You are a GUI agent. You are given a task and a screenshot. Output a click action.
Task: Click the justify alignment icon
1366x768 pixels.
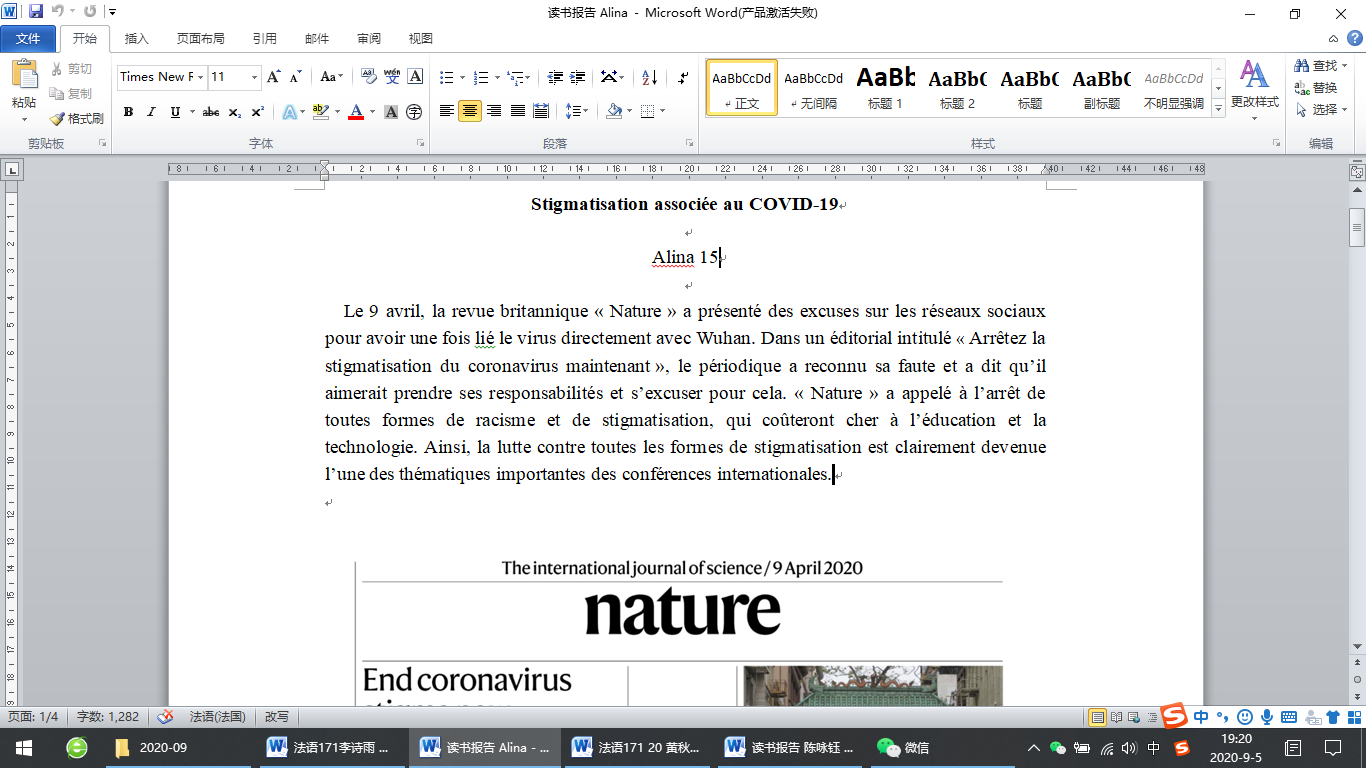518,111
